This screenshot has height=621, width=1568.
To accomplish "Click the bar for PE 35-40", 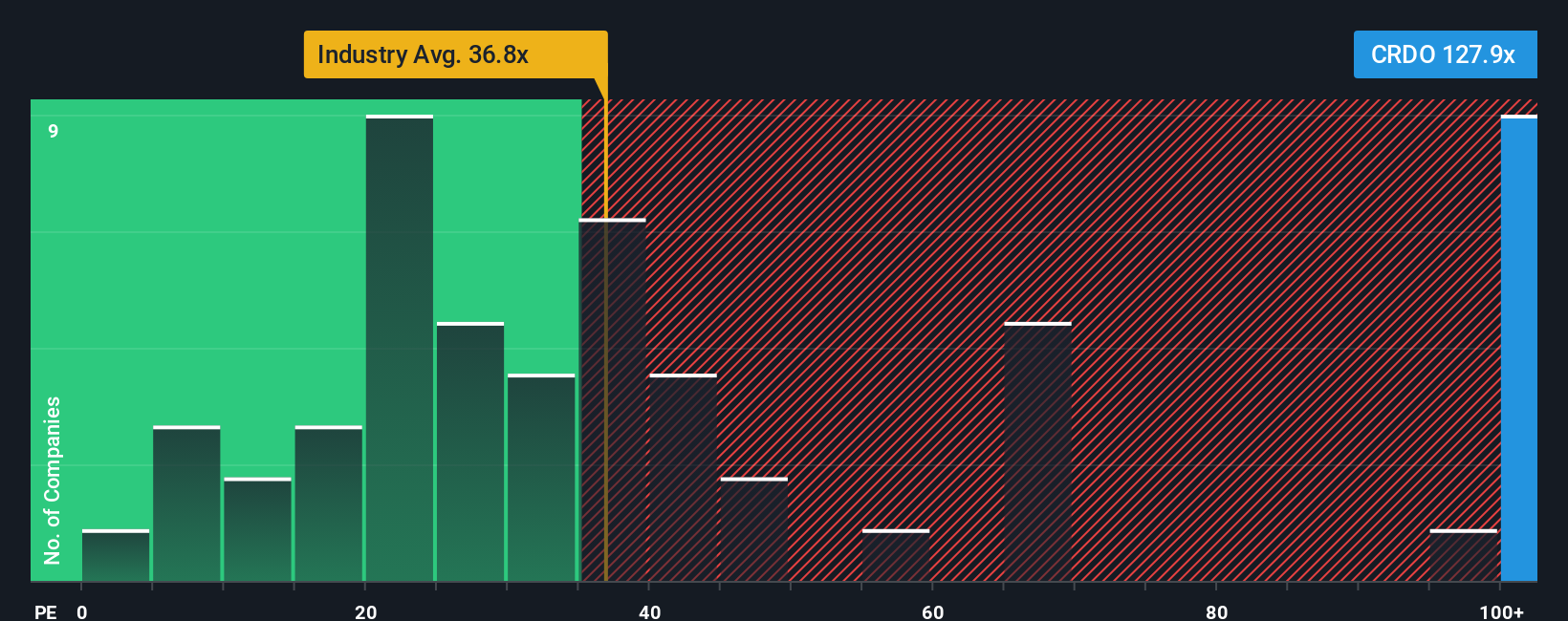I will (x=612, y=400).
